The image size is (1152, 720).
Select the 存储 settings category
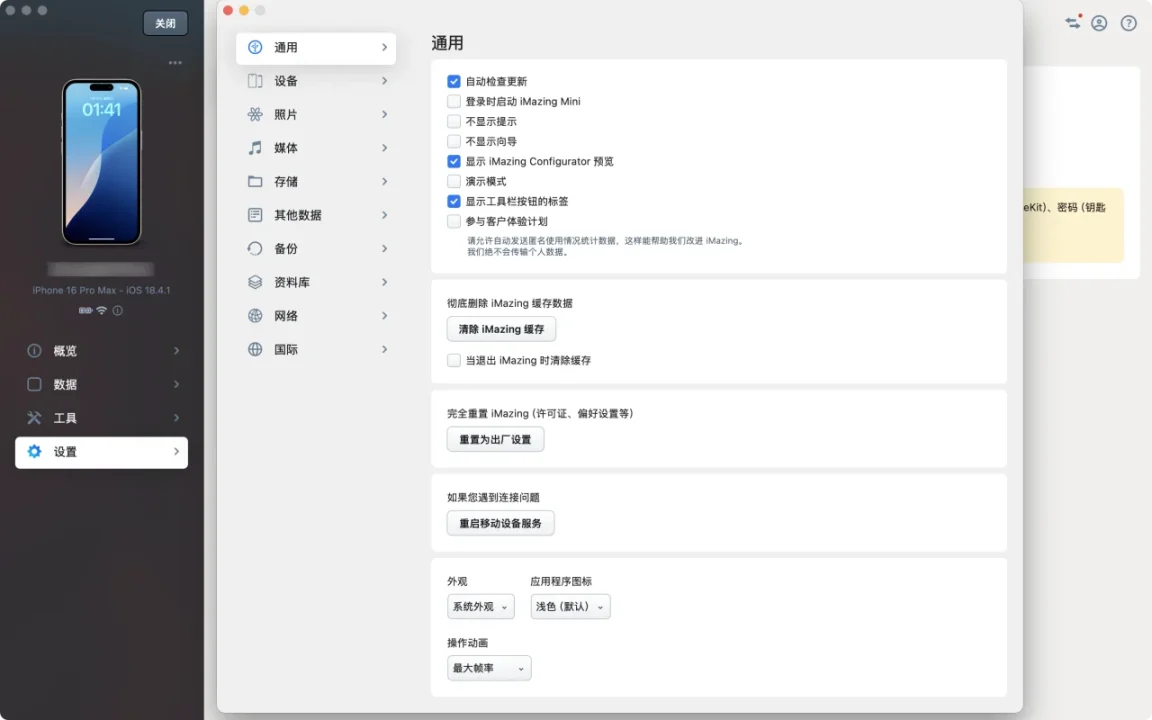tap(316, 181)
